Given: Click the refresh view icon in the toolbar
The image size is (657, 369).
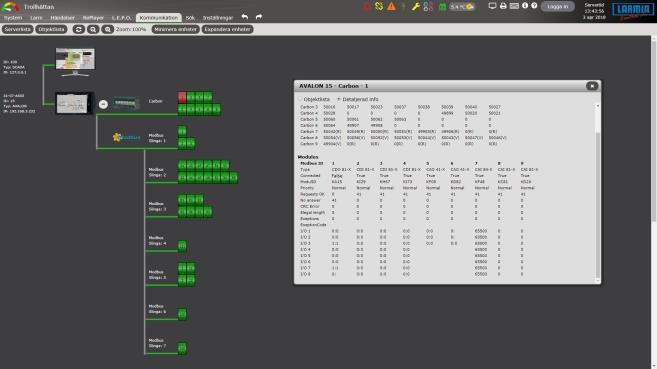Looking at the screenshot, I should click(x=78, y=29).
